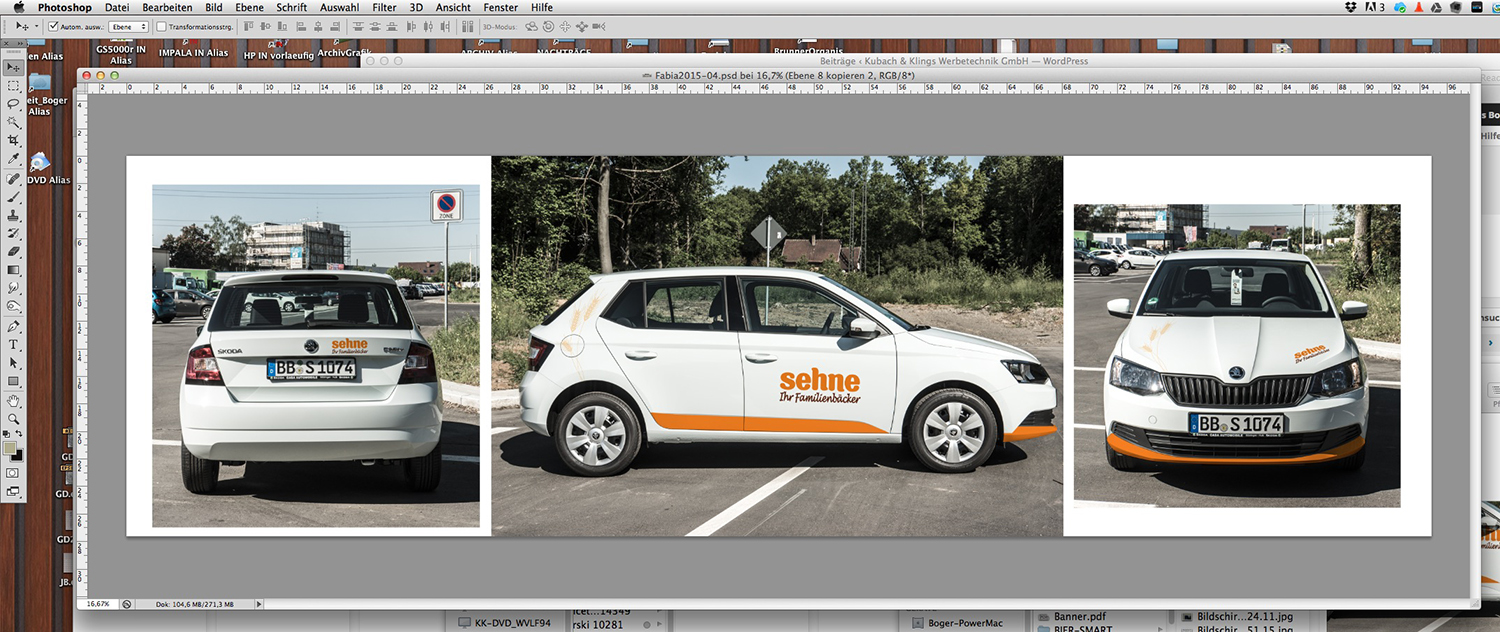Select the Path Selection tool
This screenshot has height=632, width=1500.
(13, 362)
